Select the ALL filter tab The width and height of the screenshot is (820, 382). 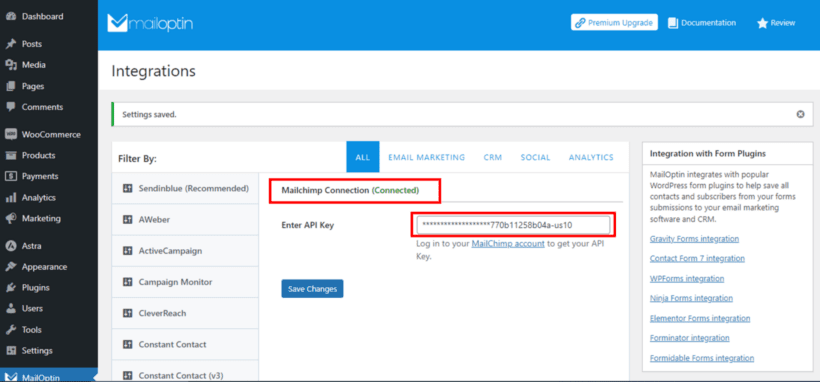363,157
